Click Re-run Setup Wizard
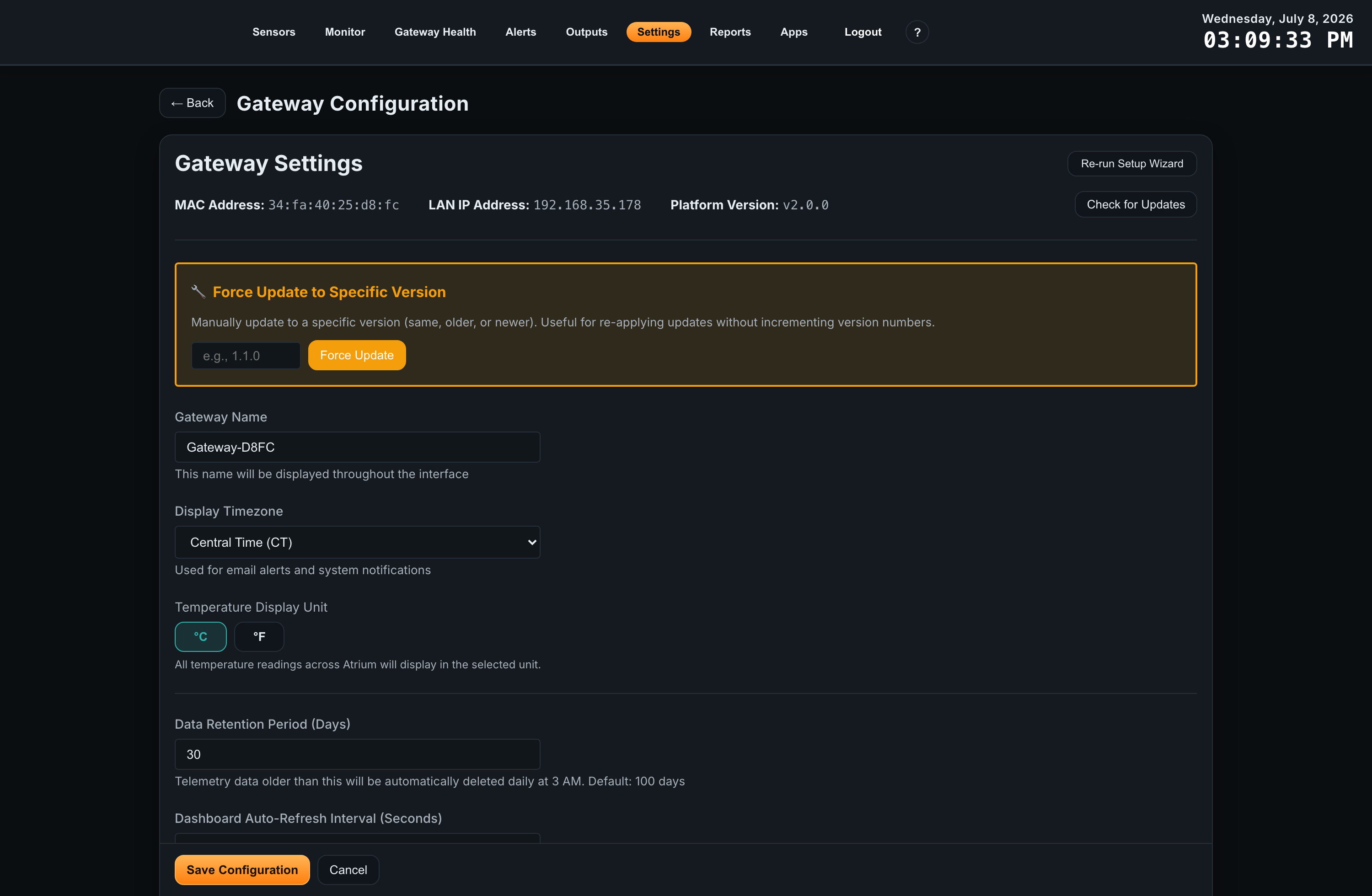 pos(1131,164)
